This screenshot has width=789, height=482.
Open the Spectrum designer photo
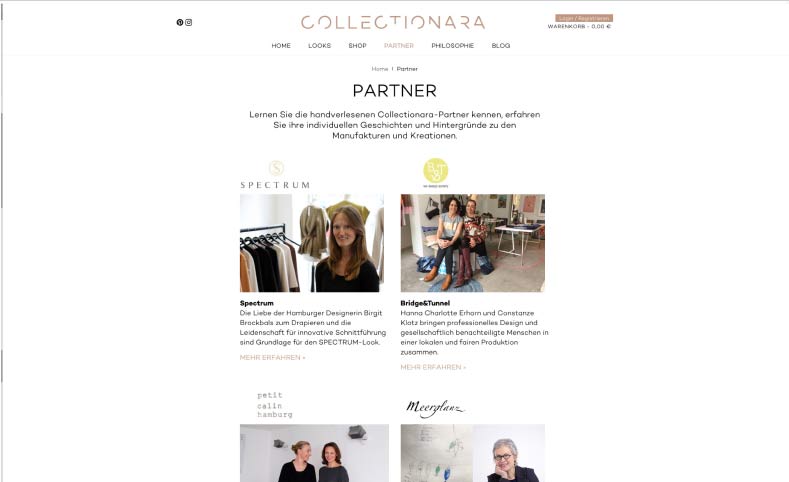click(312, 243)
